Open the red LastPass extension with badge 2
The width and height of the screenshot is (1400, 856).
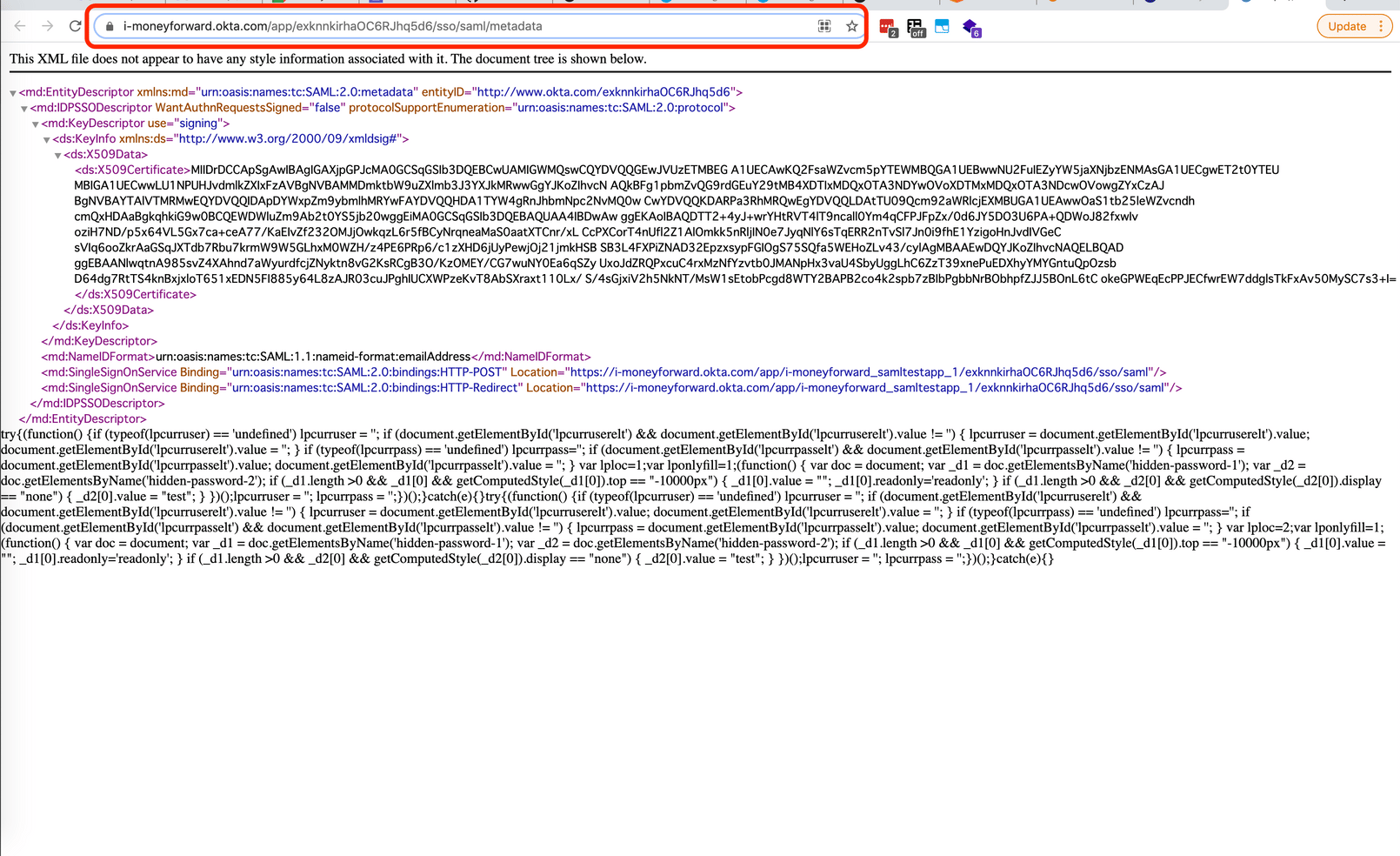click(888, 28)
